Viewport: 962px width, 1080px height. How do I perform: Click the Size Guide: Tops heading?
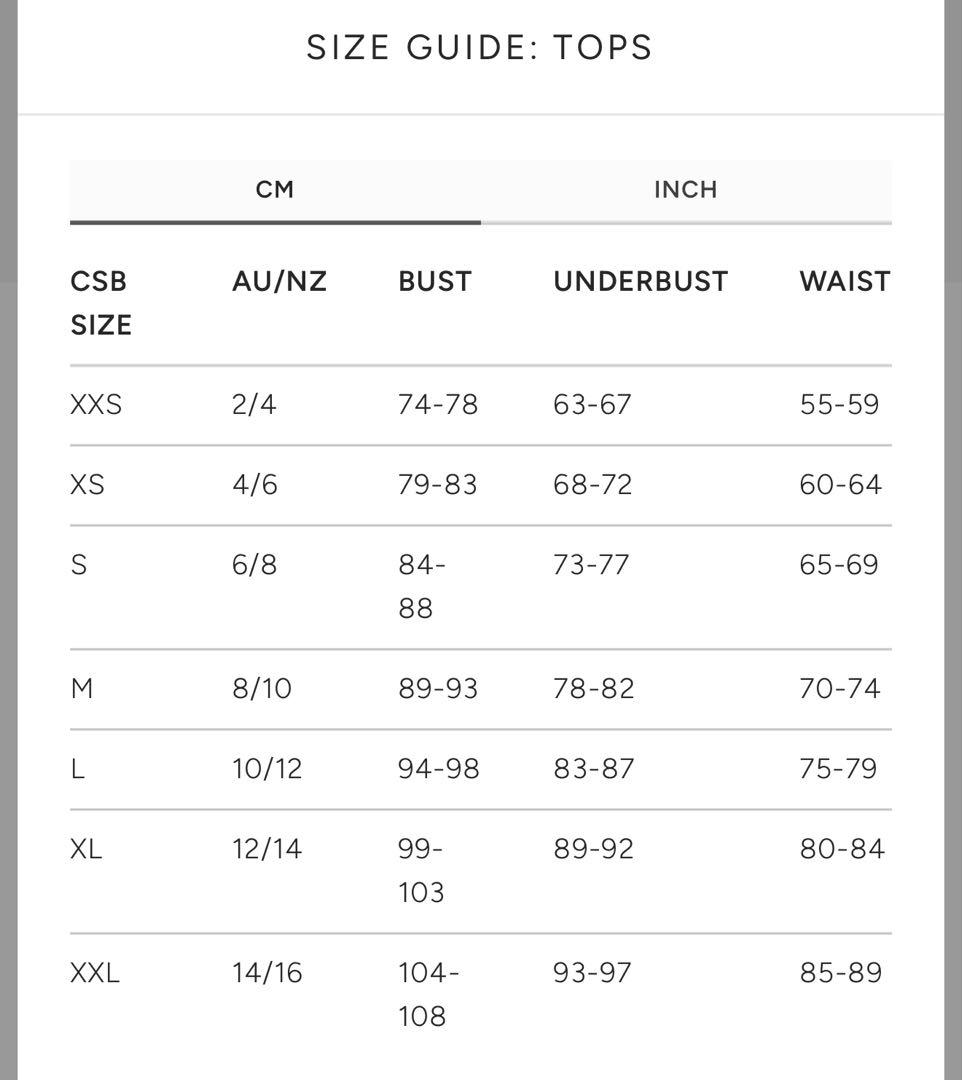click(x=480, y=48)
